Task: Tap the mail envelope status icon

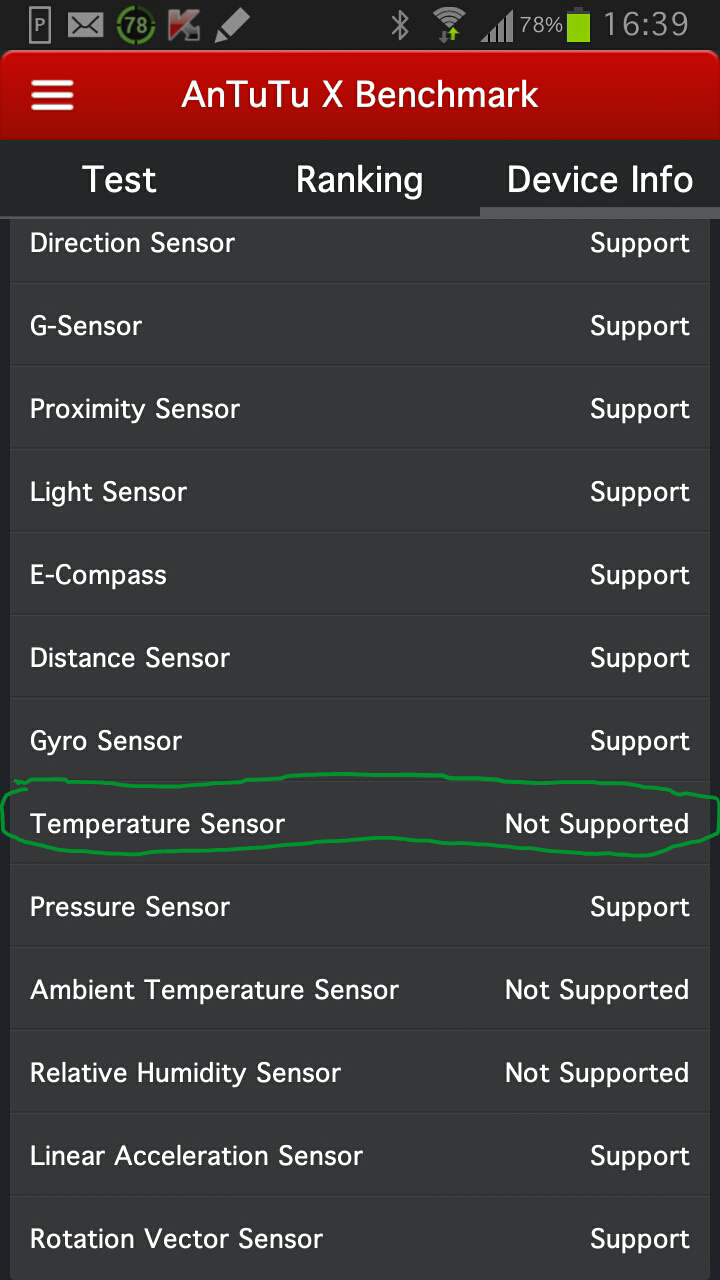Action: point(85,25)
